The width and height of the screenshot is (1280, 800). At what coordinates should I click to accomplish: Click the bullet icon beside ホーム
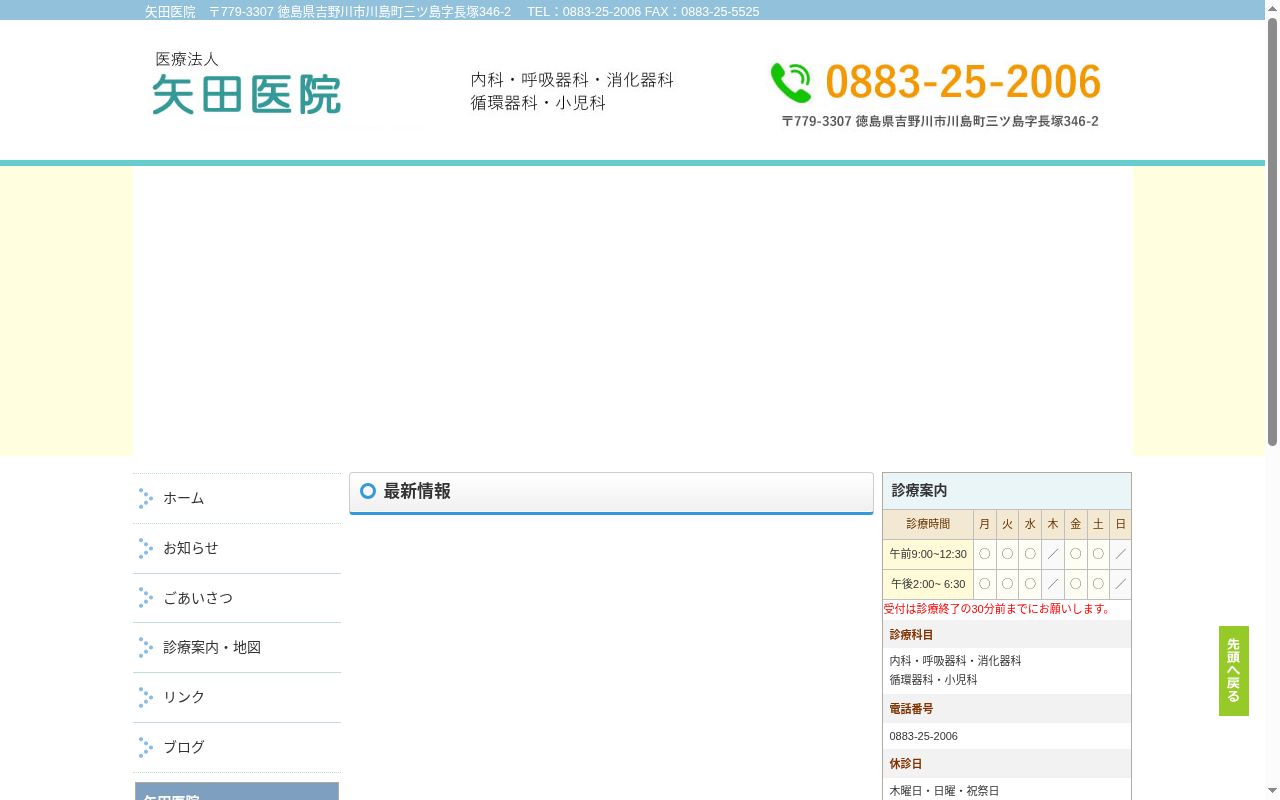point(146,498)
